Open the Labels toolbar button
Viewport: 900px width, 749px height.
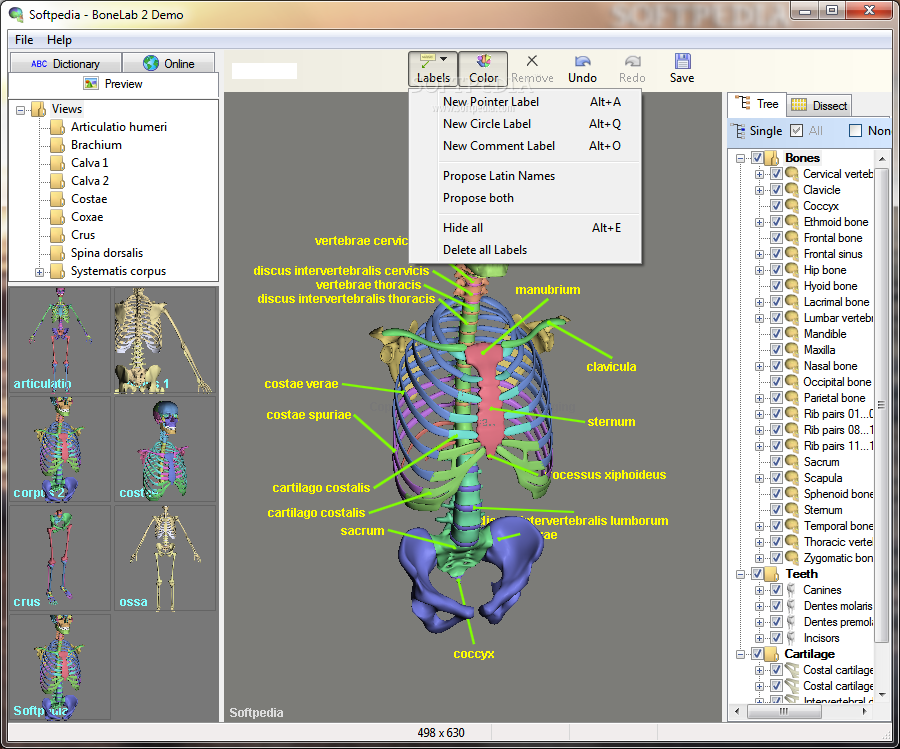[433, 68]
